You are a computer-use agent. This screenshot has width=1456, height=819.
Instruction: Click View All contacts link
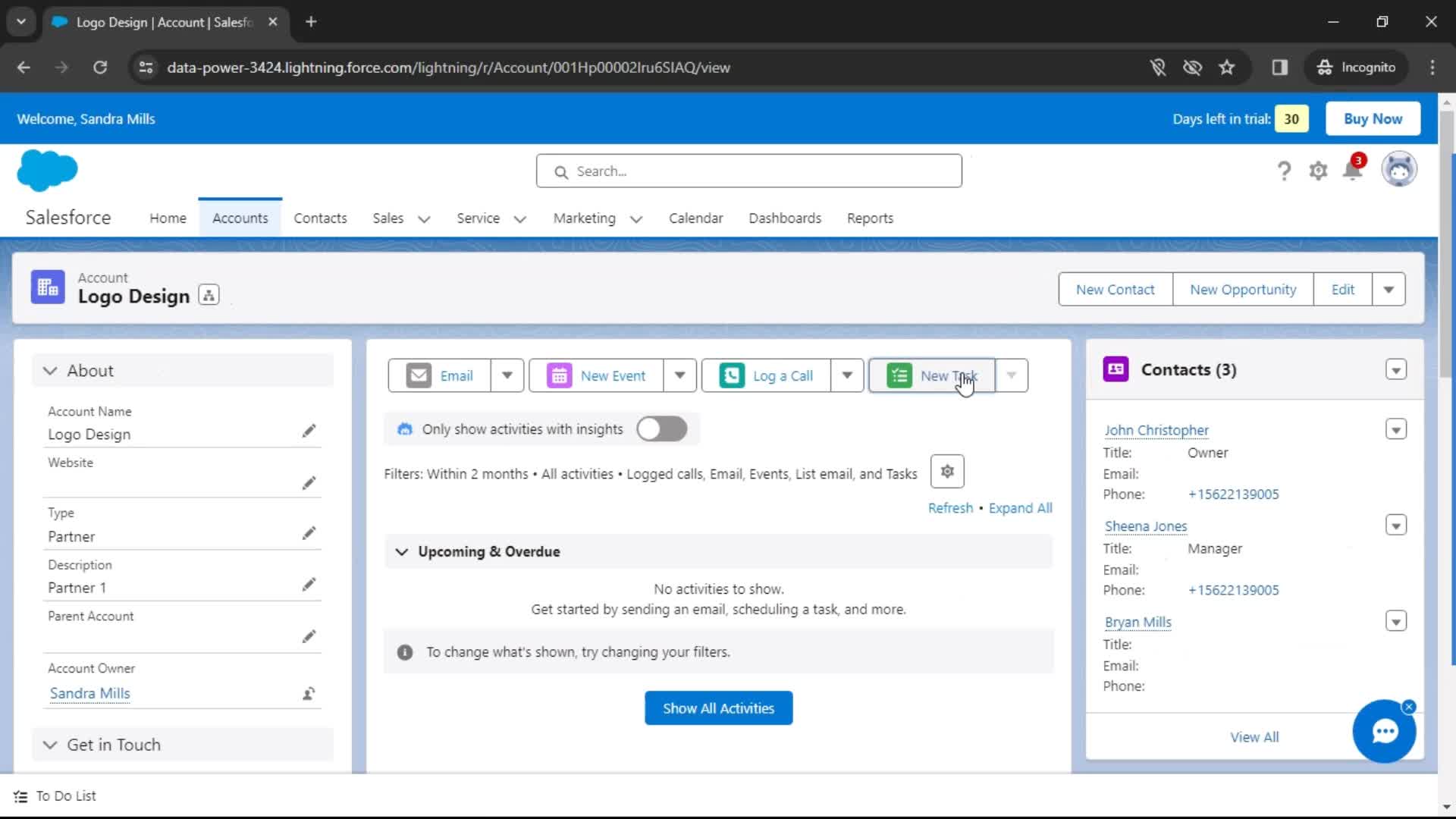coord(1254,737)
